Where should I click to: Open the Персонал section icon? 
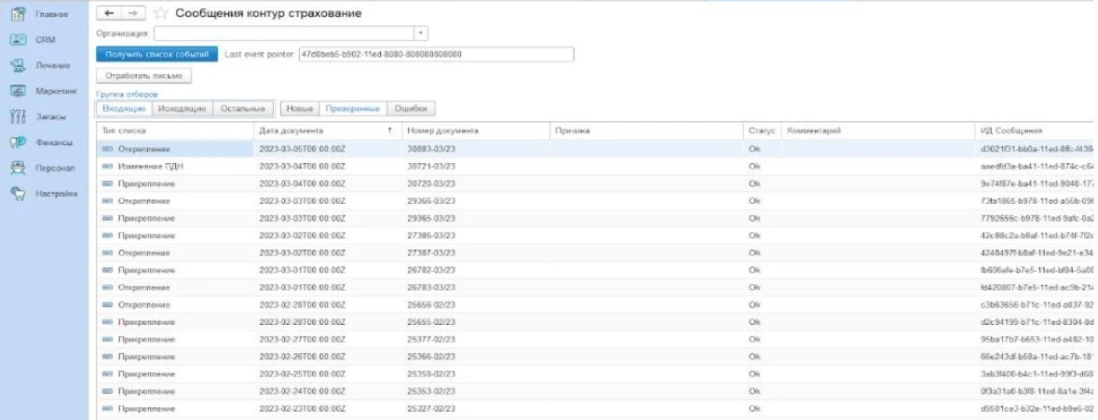point(18,168)
